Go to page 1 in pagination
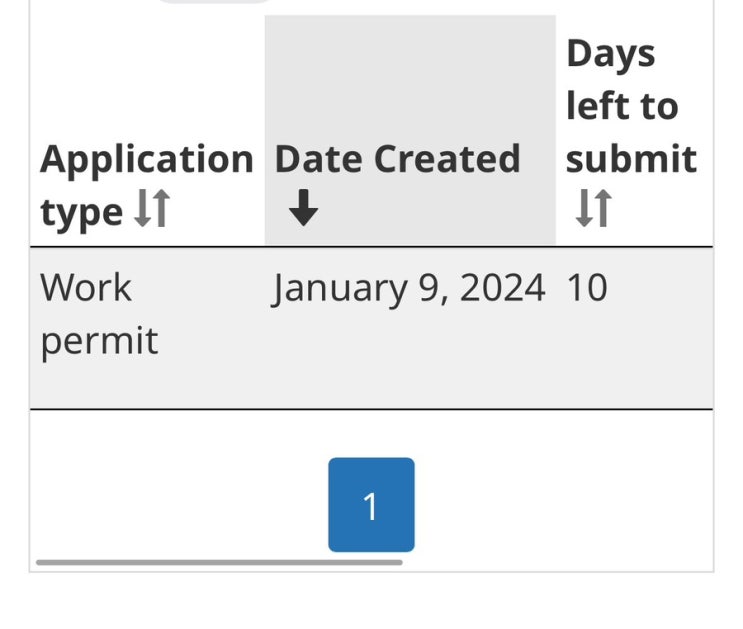This screenshot has height=629, width=743. (x=371, y=505)
